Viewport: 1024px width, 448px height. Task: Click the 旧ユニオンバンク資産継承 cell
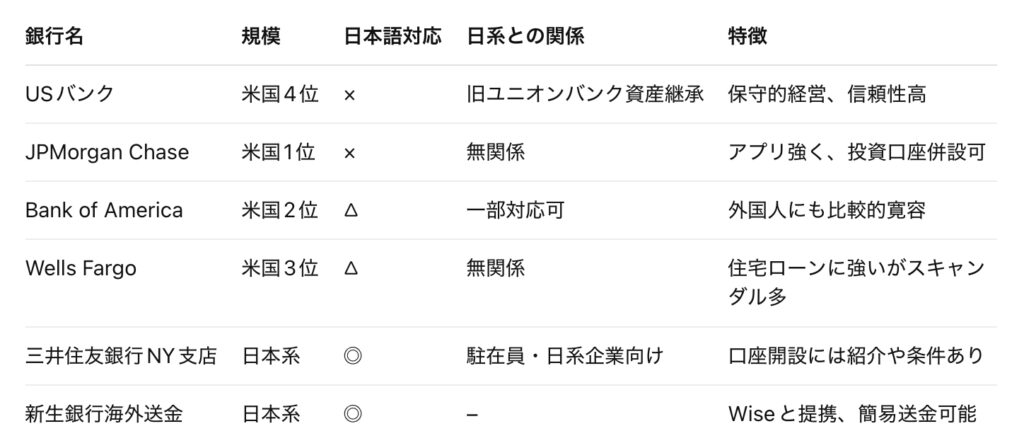coord(585,95)
